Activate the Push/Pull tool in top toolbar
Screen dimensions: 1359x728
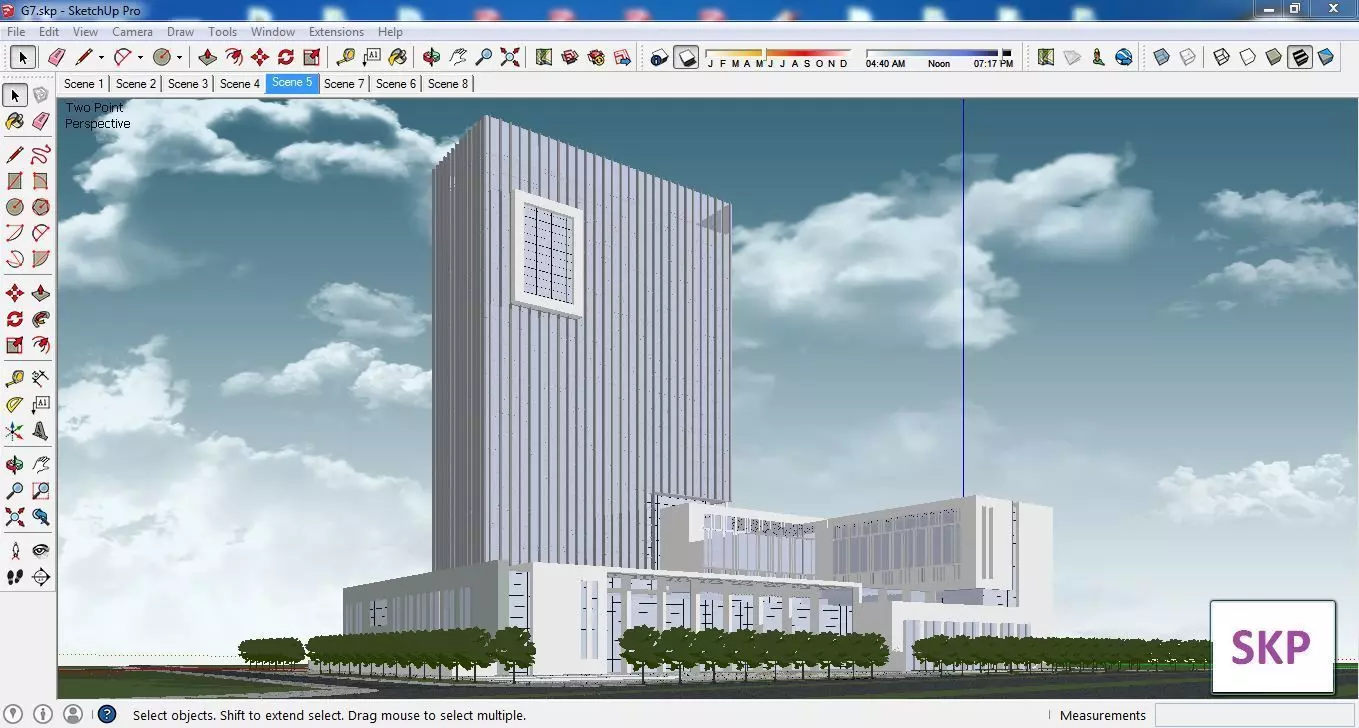(x=208, y=57)
